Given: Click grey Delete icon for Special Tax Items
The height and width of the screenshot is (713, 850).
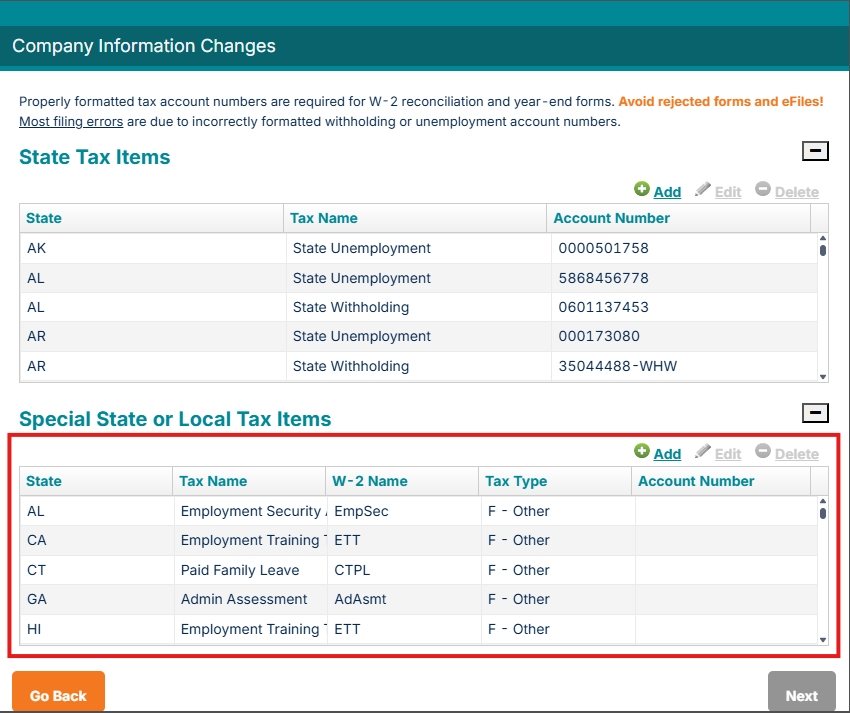Looking at the screenshot, I should pos(763,451).
